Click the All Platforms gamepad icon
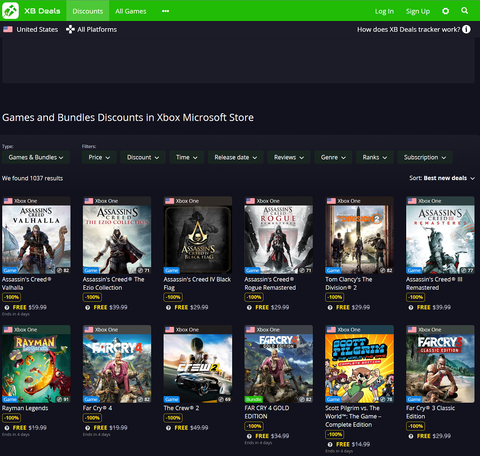 click(x=70, y=29)
